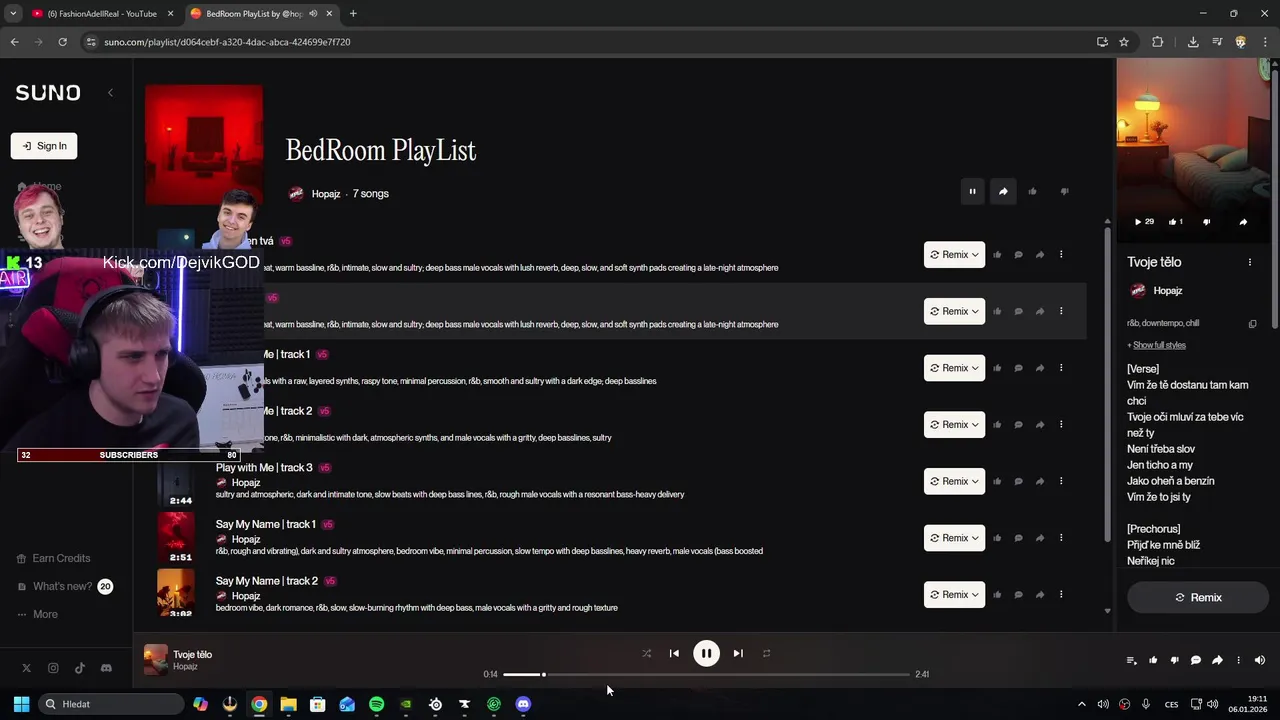1280x720 pixels.
Task: Open Remix dropdown for Say My Name track 1
Action: tap(954, 538)
